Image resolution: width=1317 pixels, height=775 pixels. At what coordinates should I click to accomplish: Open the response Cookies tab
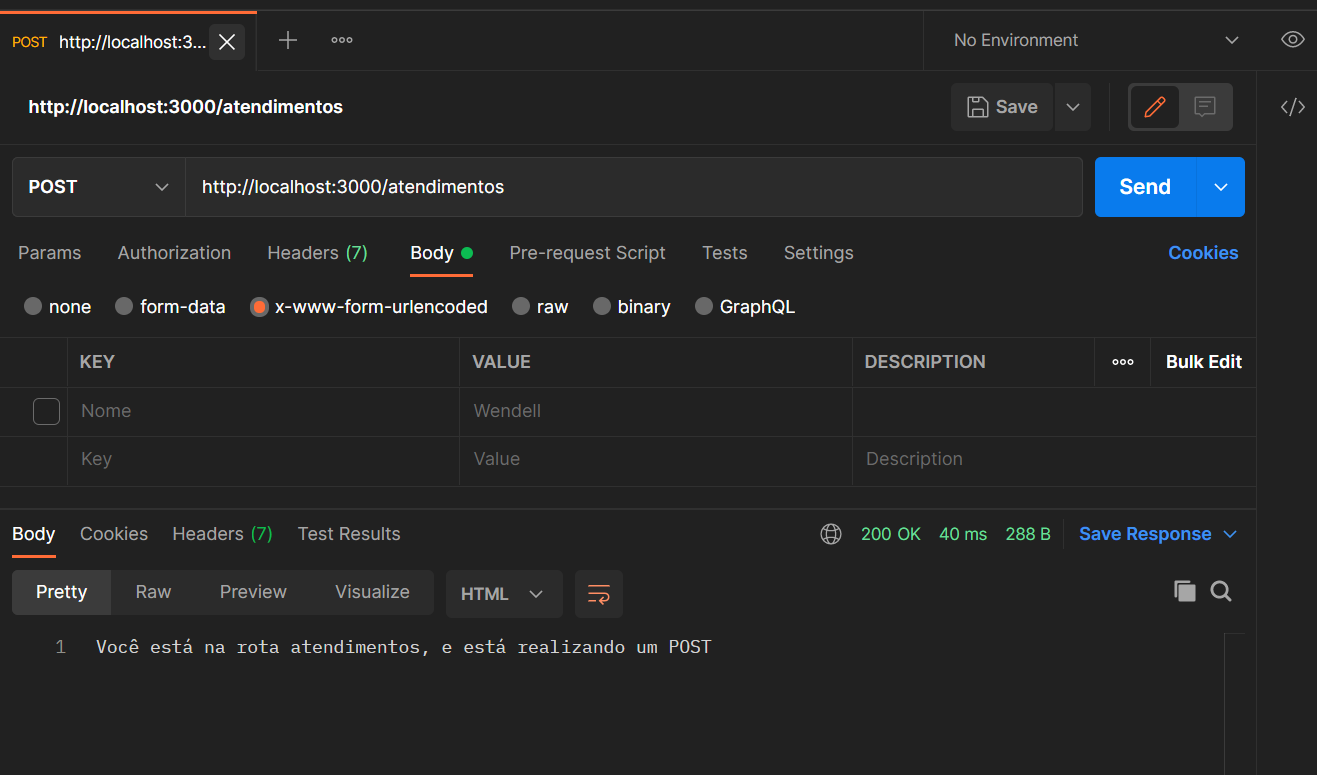[x=114, y=534]
